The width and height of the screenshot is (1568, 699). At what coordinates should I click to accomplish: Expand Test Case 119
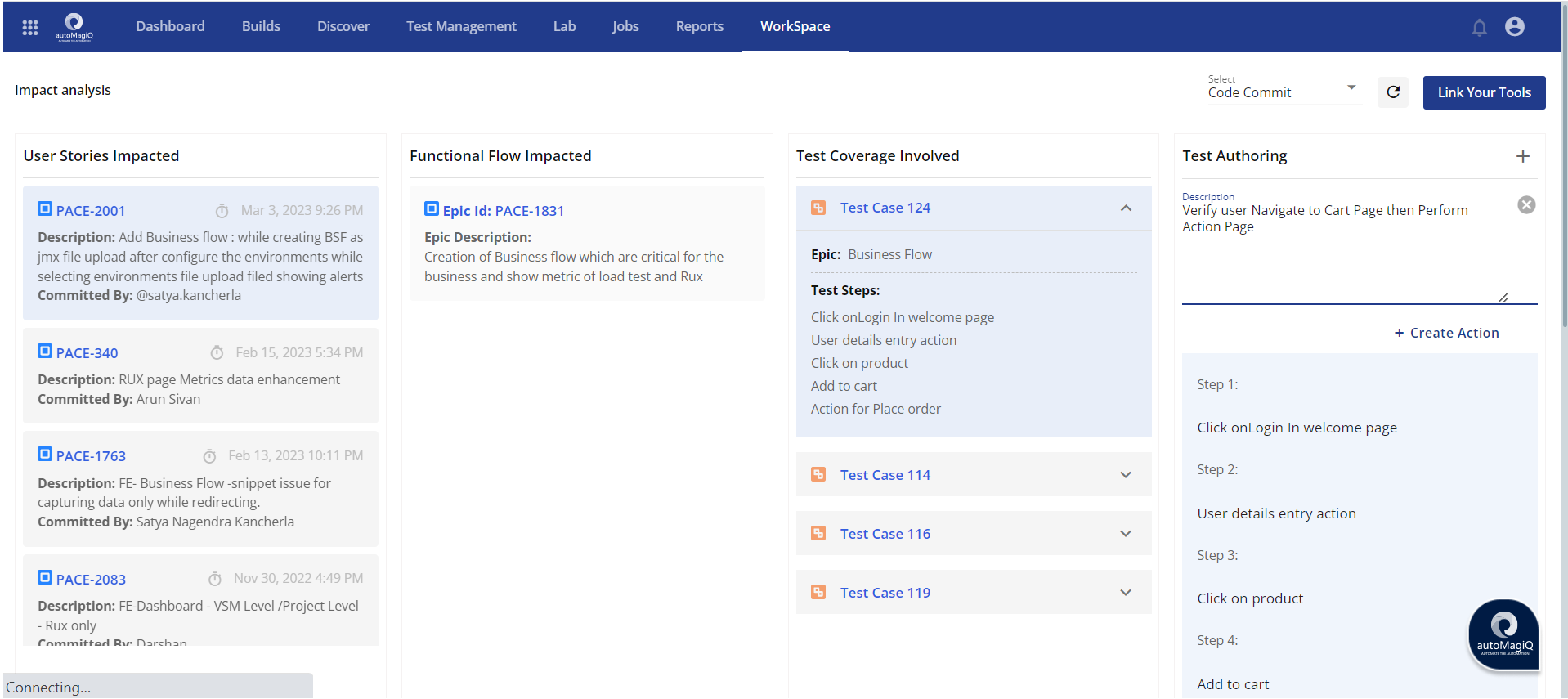pyautogui.click(x=1126, y=593)
